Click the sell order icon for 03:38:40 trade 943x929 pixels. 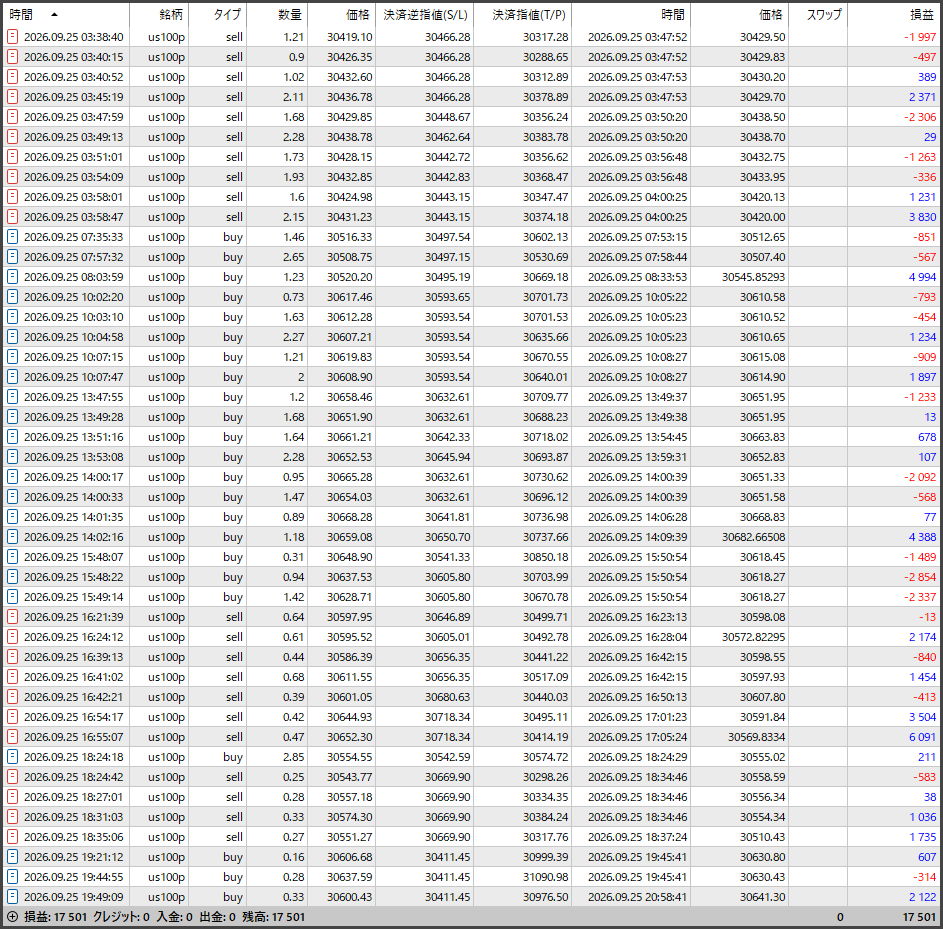point(12,37)
